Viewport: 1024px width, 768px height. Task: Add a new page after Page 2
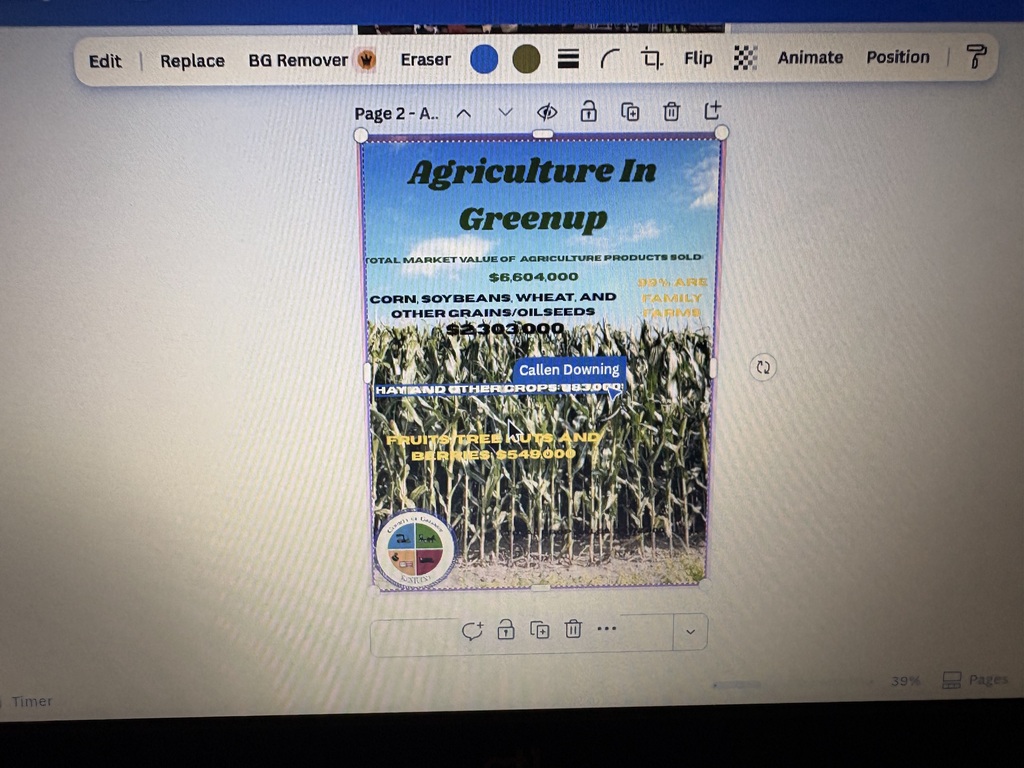tap(712, 110)
